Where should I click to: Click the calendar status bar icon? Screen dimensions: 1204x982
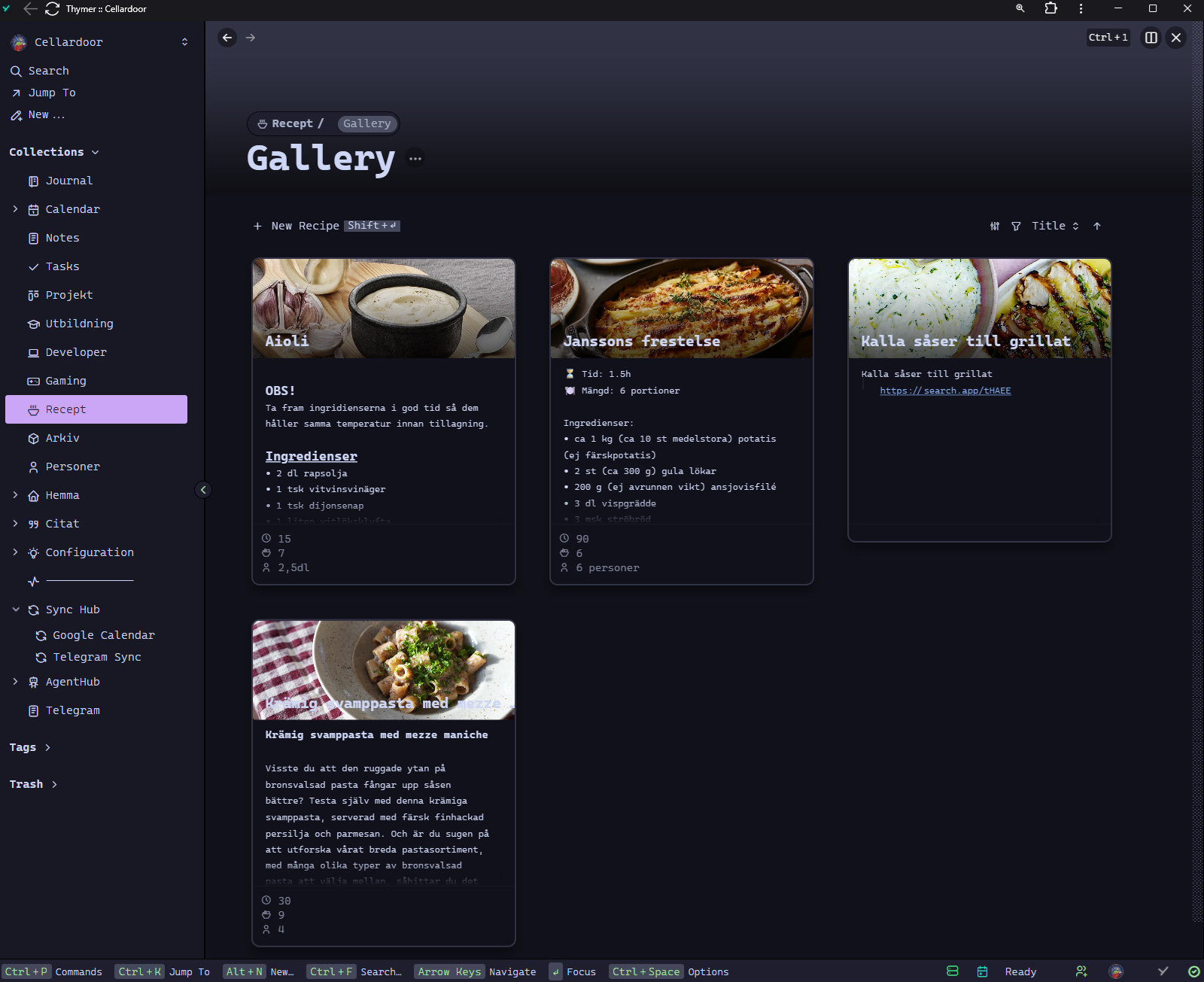[x=982, y=971]
